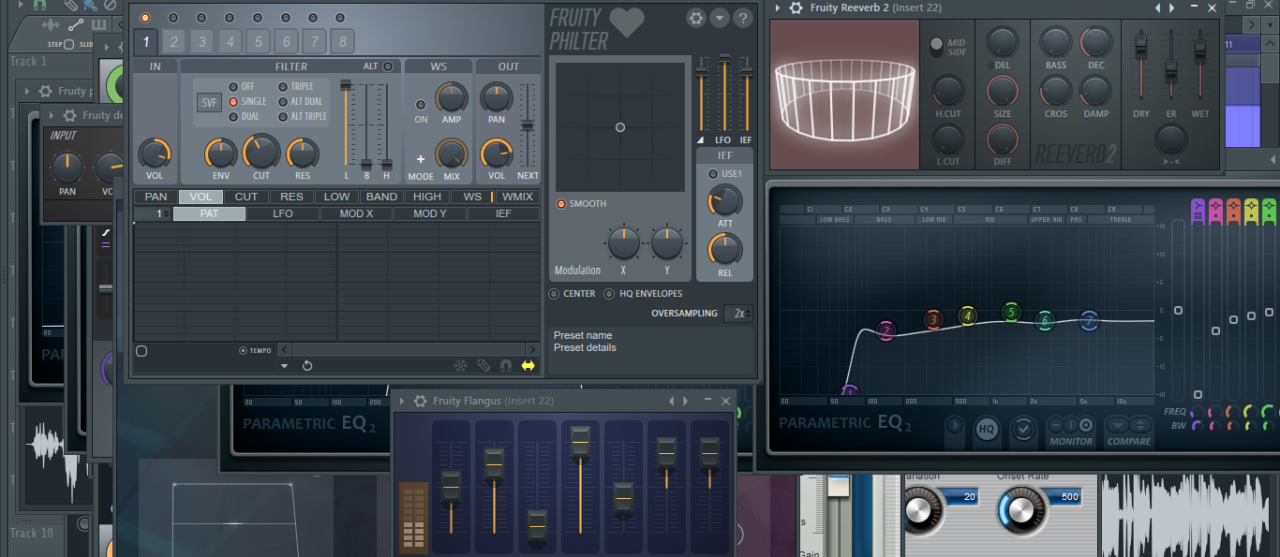Click the HQ button in Parametric EQ 2
The height and width of the screenshot is (557, 1280).
pyautogui.click(x=986, y=429)
